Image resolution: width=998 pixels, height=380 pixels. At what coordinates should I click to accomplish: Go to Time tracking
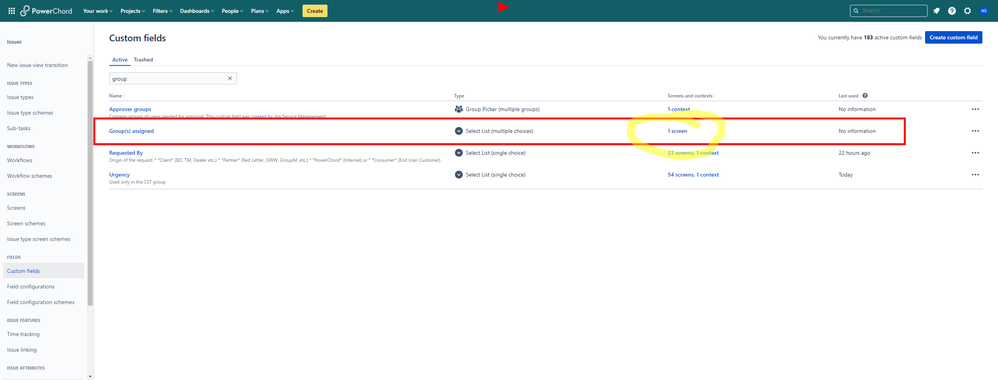[23, 334]
